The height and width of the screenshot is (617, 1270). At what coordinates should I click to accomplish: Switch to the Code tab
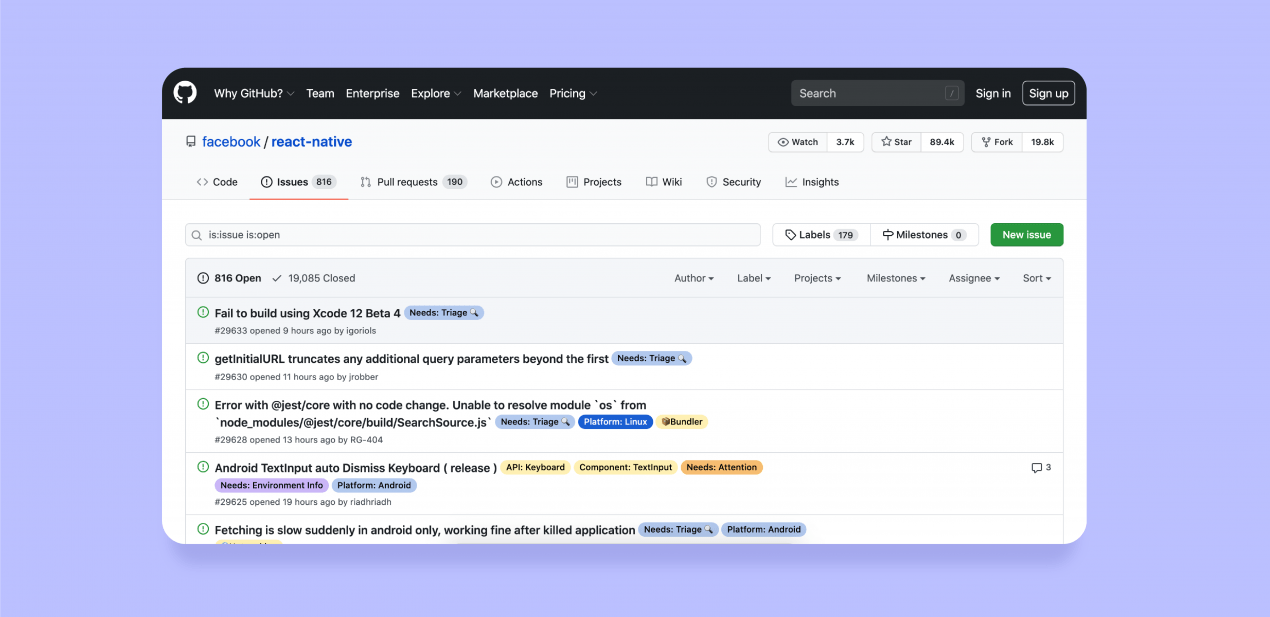[217, 182]
